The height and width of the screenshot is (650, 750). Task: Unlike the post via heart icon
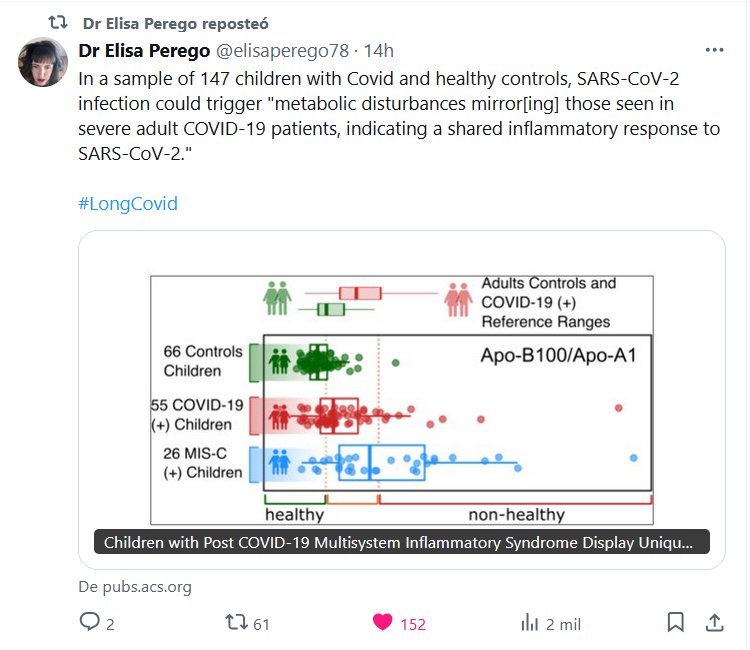click(x=382, y=623)
